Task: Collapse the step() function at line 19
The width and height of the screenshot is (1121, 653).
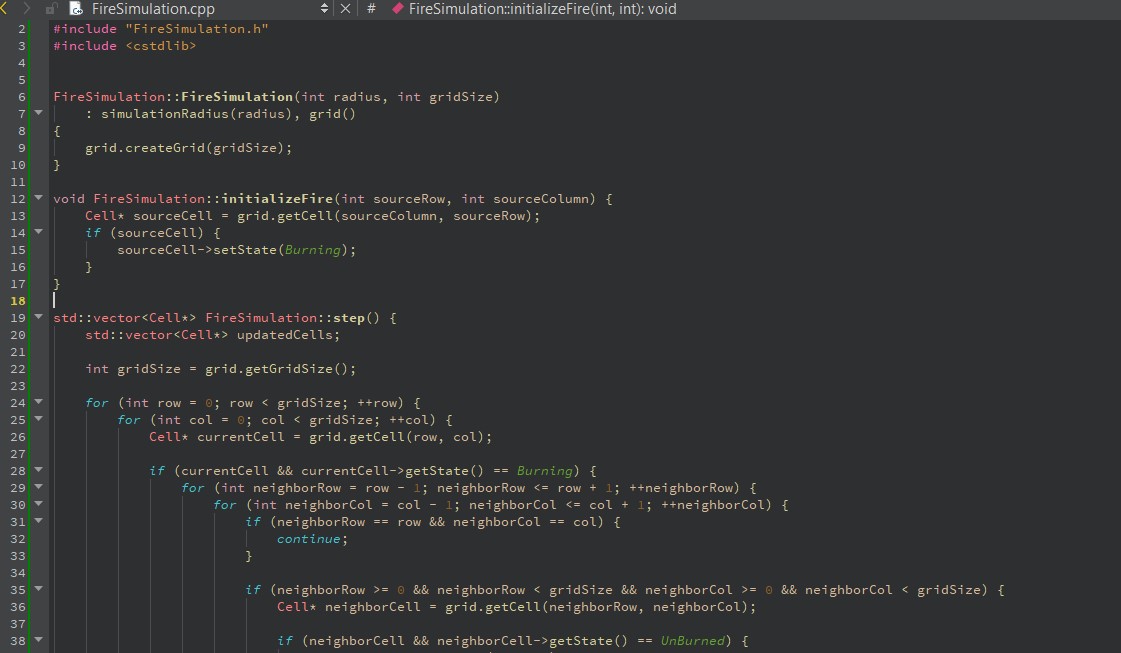Action: [x=38, y=317]
